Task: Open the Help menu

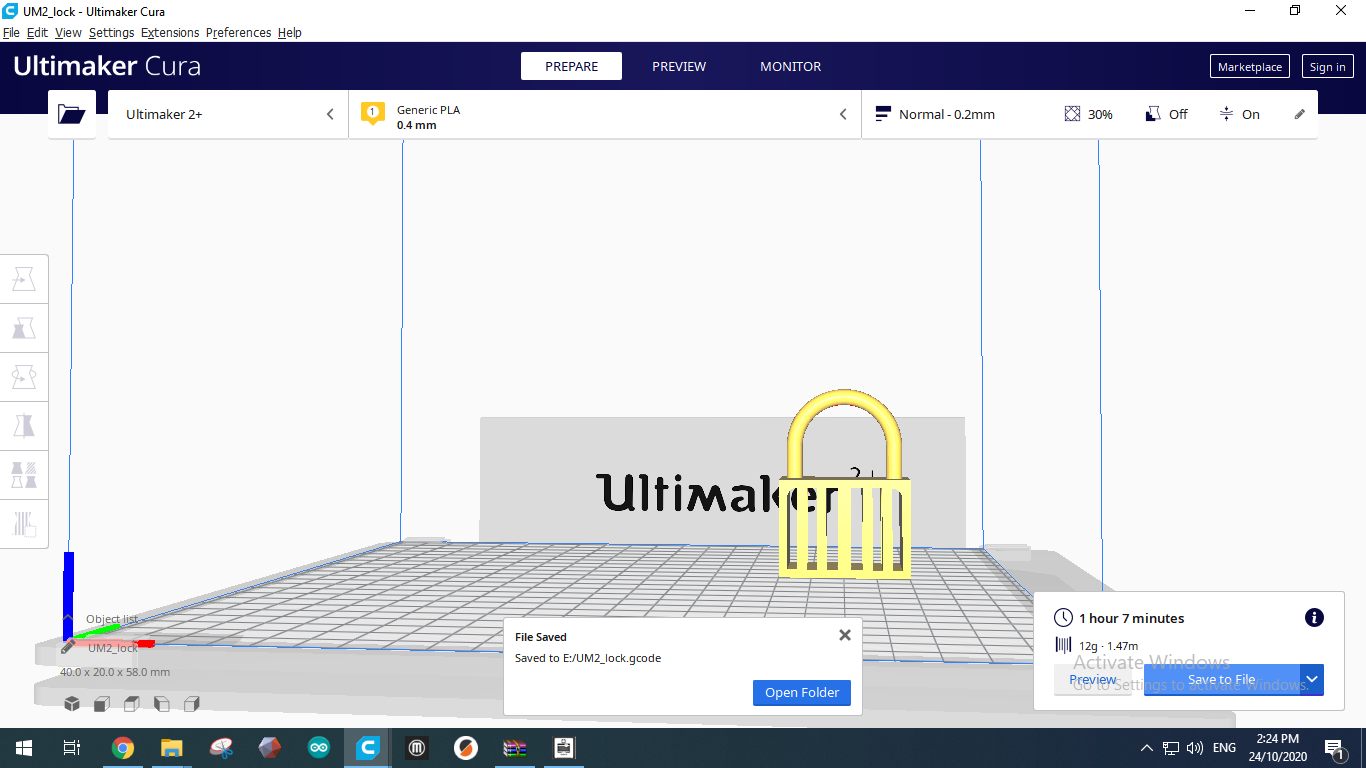Action: [x=289, y=33]
